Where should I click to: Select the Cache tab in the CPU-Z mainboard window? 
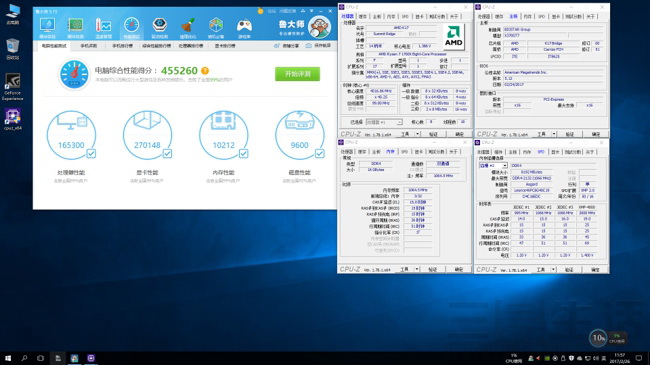point(499,17)
